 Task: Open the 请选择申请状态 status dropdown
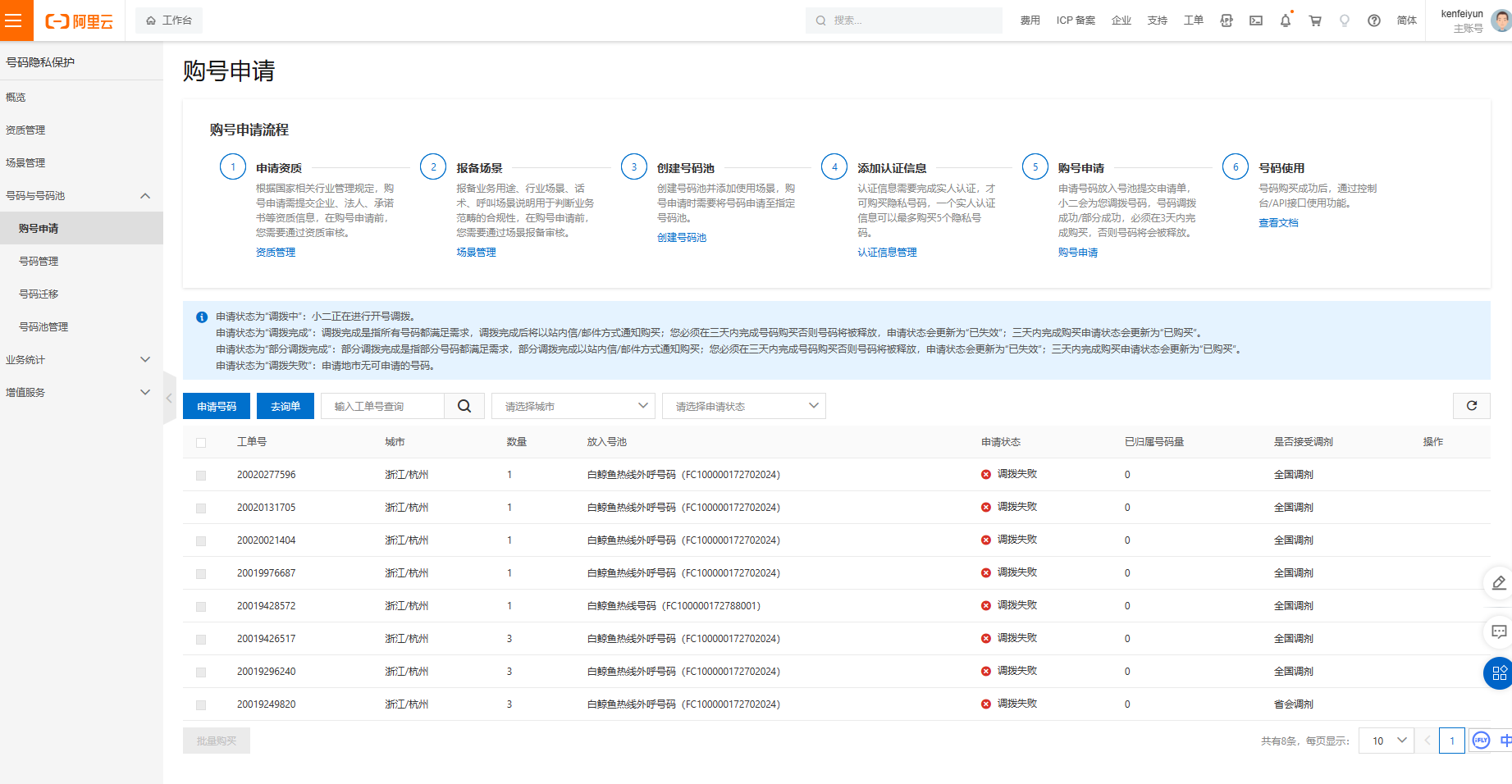743,406
